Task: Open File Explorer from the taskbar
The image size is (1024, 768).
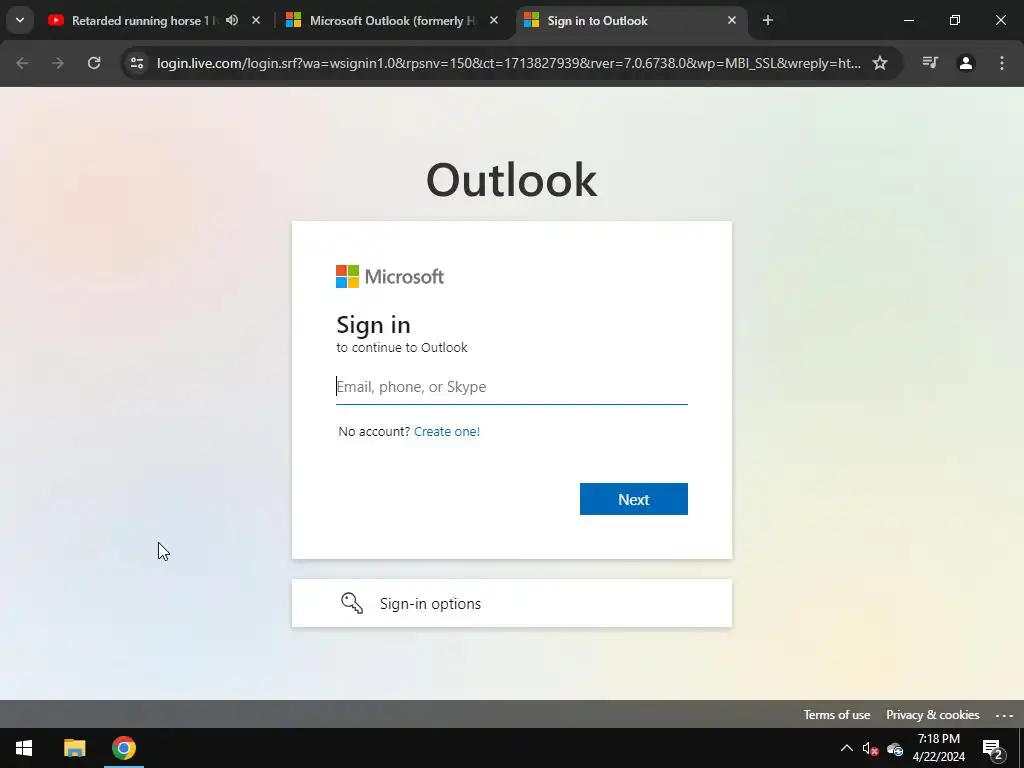Action: point(74,748)
